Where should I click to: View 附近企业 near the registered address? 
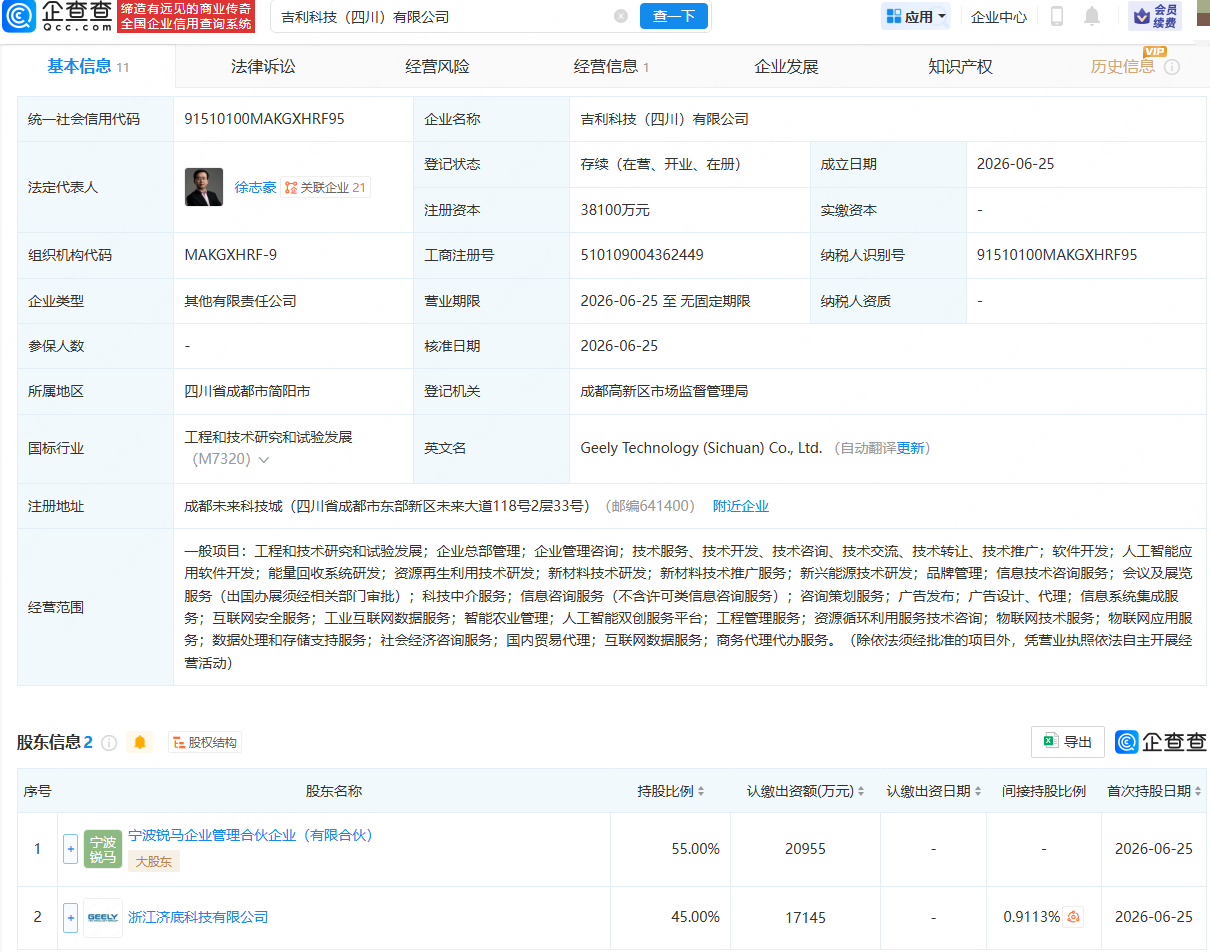click(x=741, y=506)
